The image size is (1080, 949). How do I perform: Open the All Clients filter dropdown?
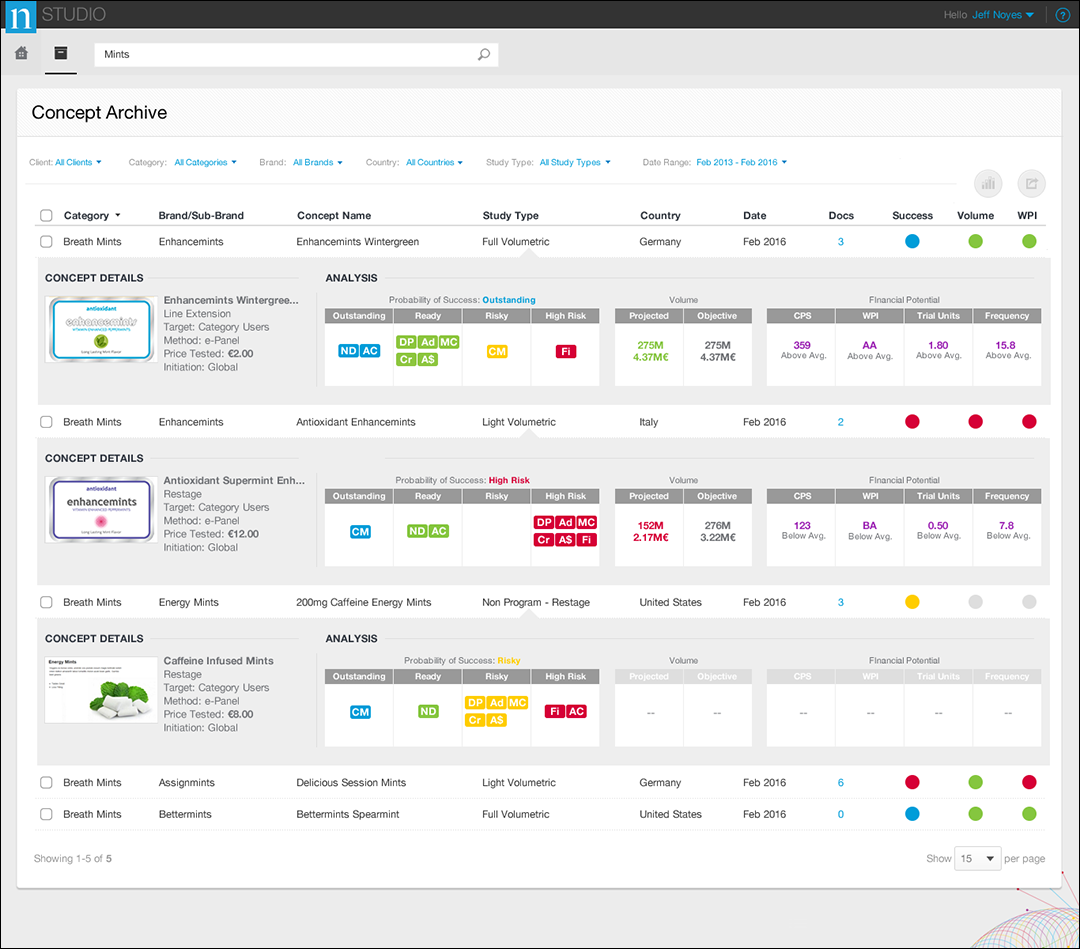click(79, 163)
